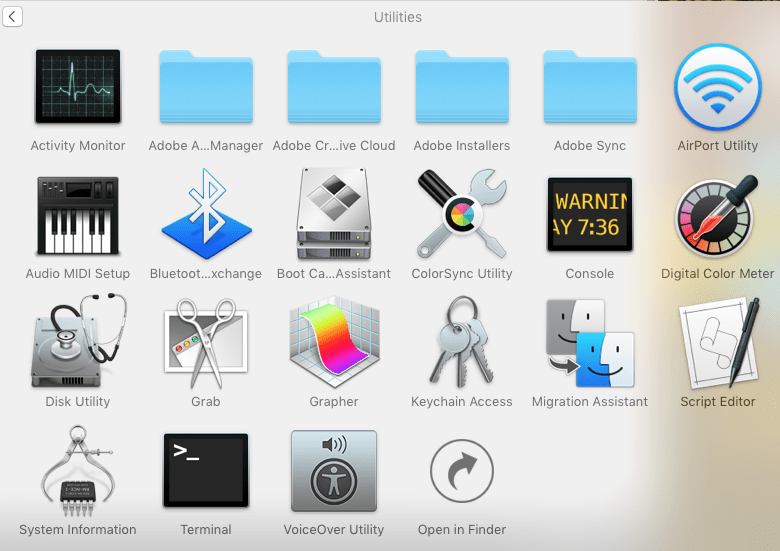Click the Adobe Sync label
This screenshot has height=551, width=780.
(x=590, y=146)
